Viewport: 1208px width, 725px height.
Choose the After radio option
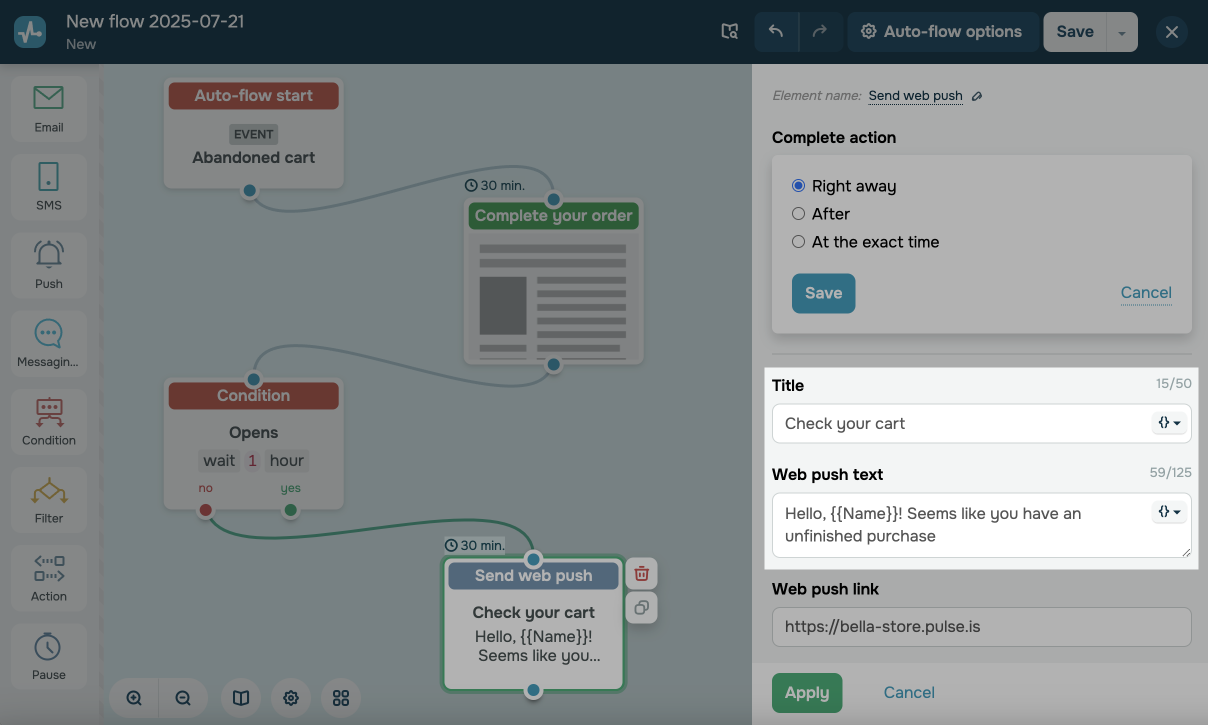[798, 214]
